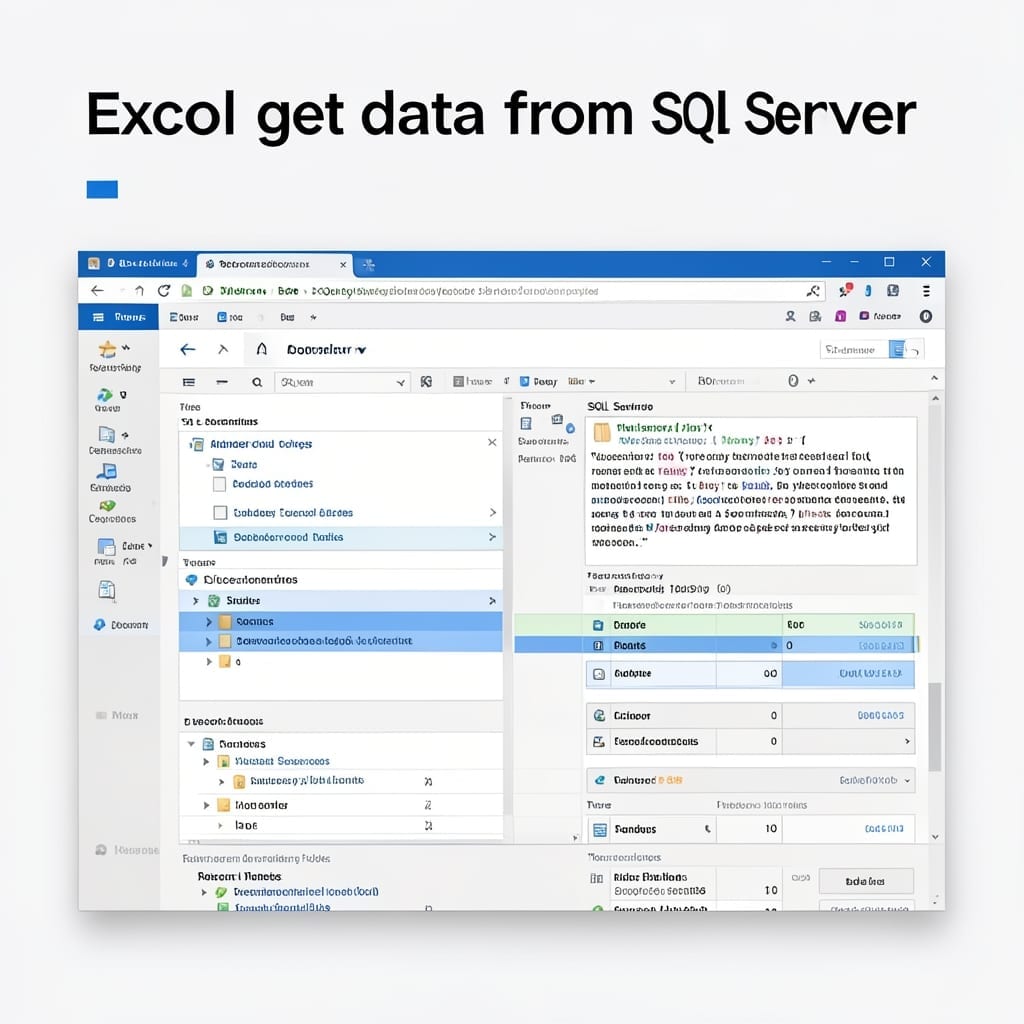Expand the chevron on the lower checkbox row
The width and height of the screenshot is (1024, 1024).
coord(493,513)
